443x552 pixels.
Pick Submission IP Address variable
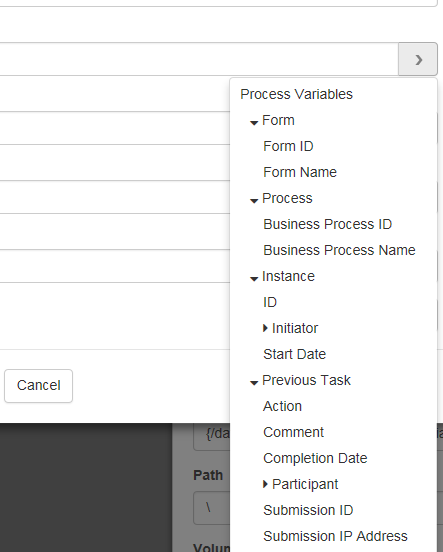coord(335,536)
